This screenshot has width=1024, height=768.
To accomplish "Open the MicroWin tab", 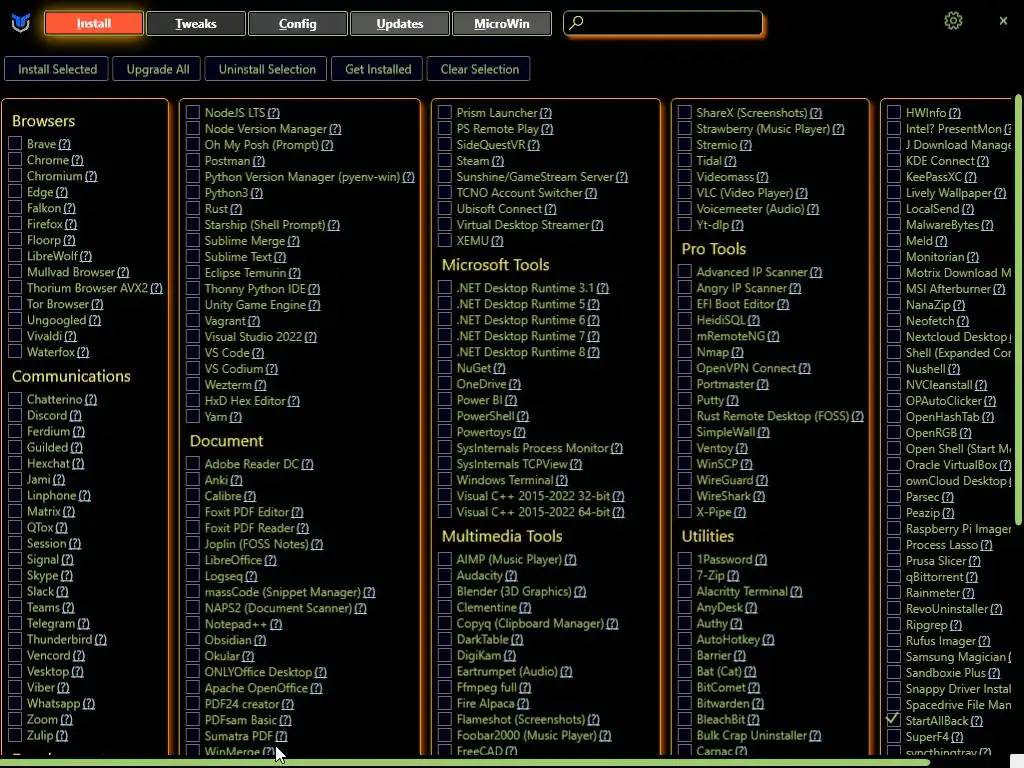I will pos(502,24).
